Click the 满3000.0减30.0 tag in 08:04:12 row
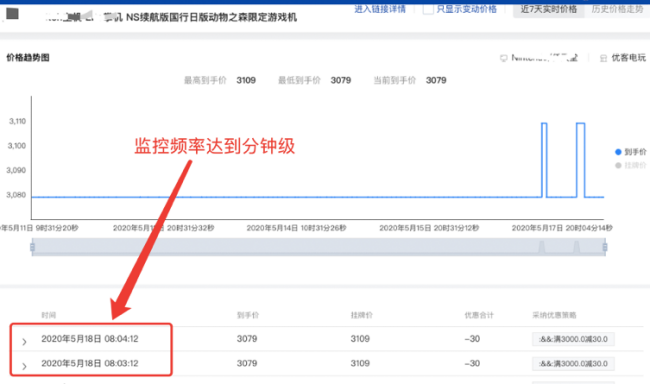 tap(573, 339)
